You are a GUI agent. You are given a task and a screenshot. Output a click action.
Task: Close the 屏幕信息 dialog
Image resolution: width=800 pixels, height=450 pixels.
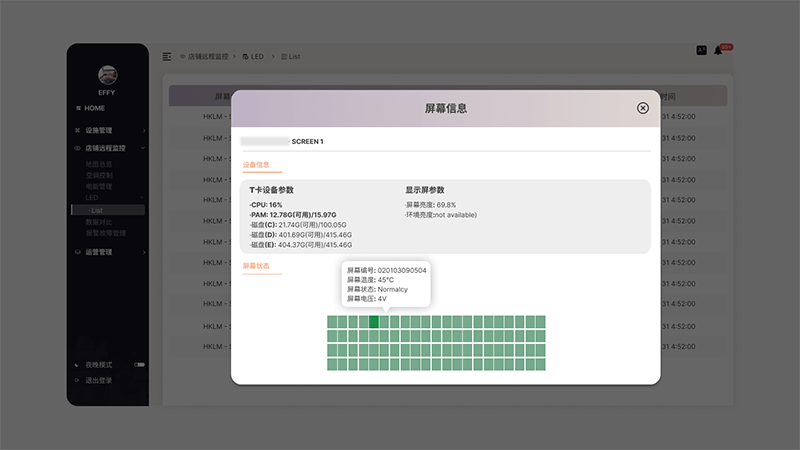pos(642,108)
